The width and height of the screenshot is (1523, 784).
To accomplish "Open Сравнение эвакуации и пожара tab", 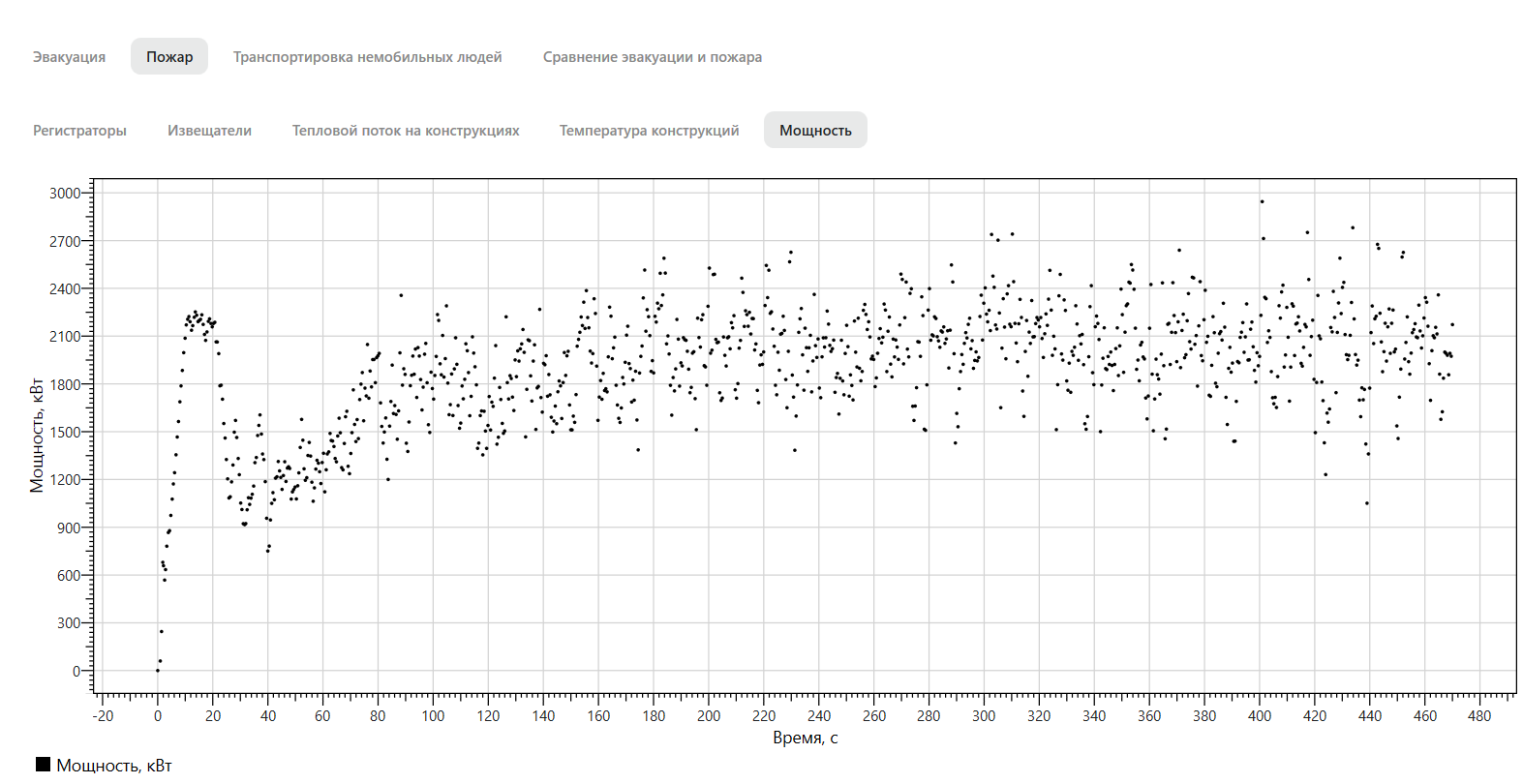I will tap(653, 57).
